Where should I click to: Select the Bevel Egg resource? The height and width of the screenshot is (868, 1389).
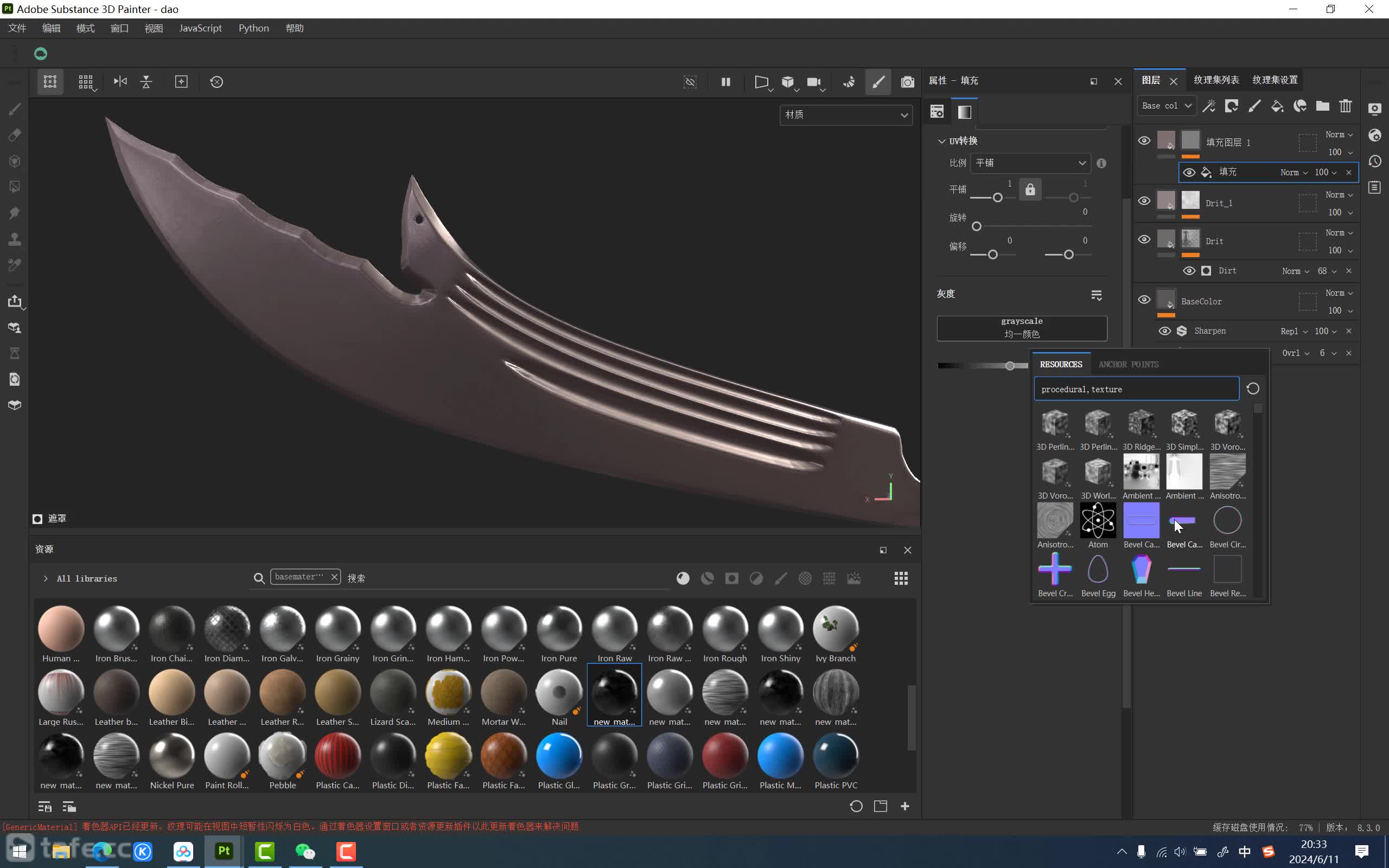point(1098,569)
